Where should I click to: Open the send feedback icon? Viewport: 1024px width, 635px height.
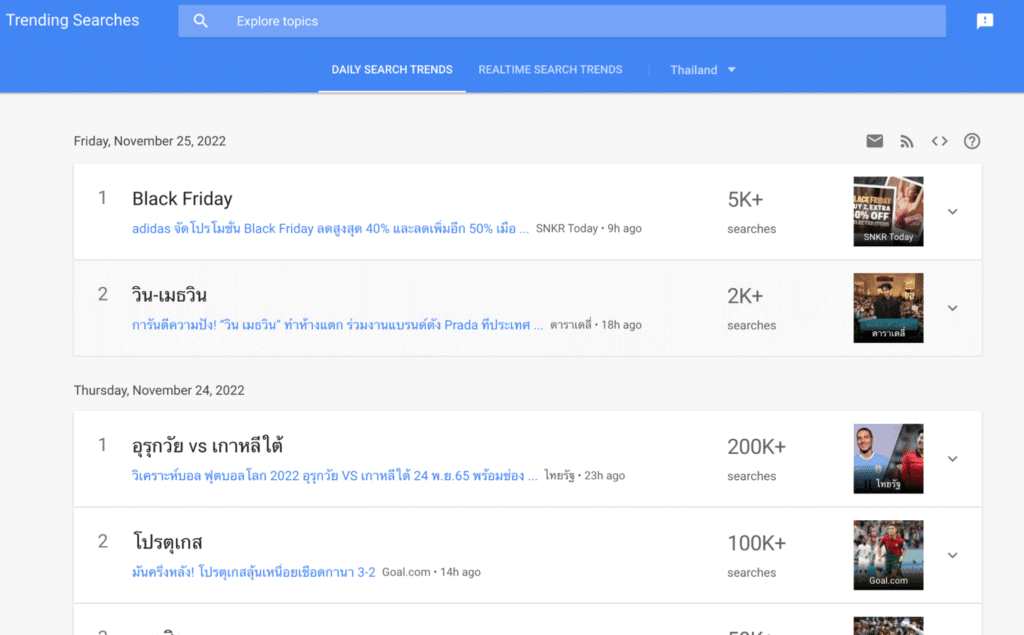tap(984, 21)
